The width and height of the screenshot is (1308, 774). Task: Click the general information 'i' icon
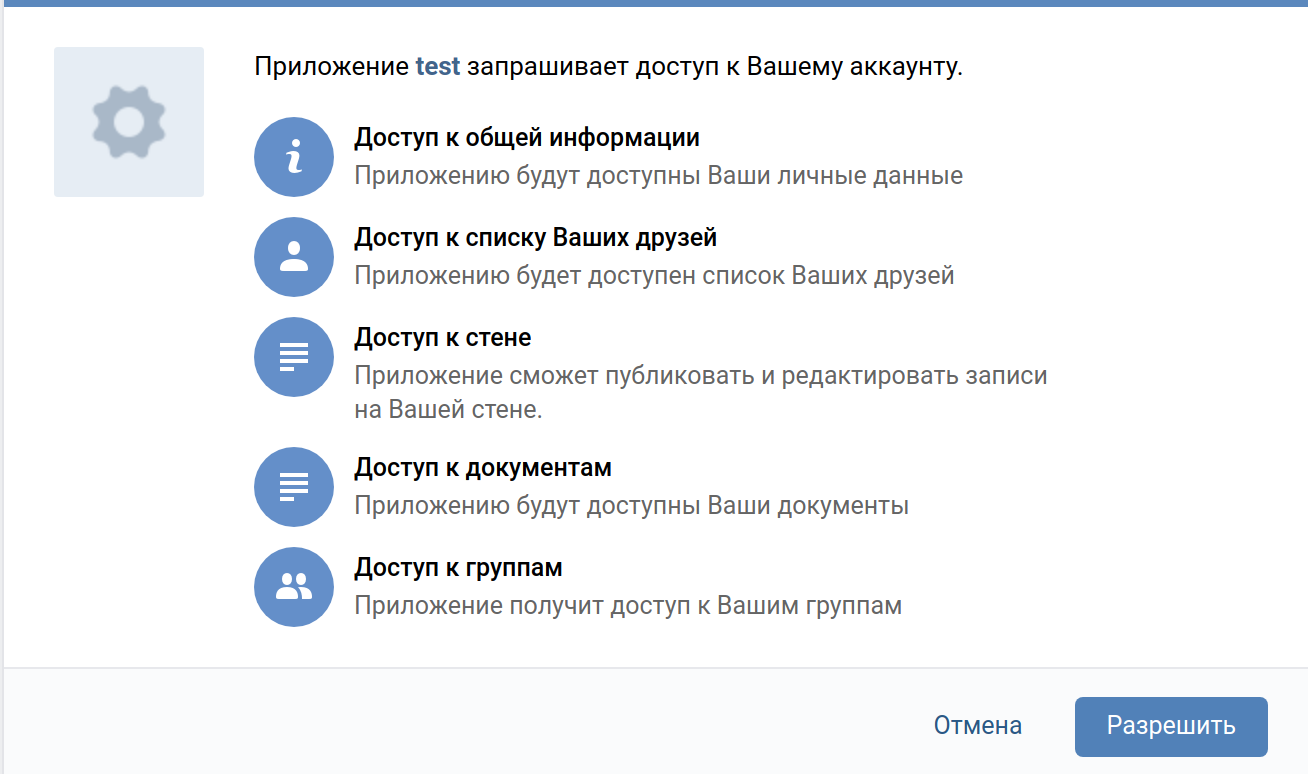click(x=293, y=157)
